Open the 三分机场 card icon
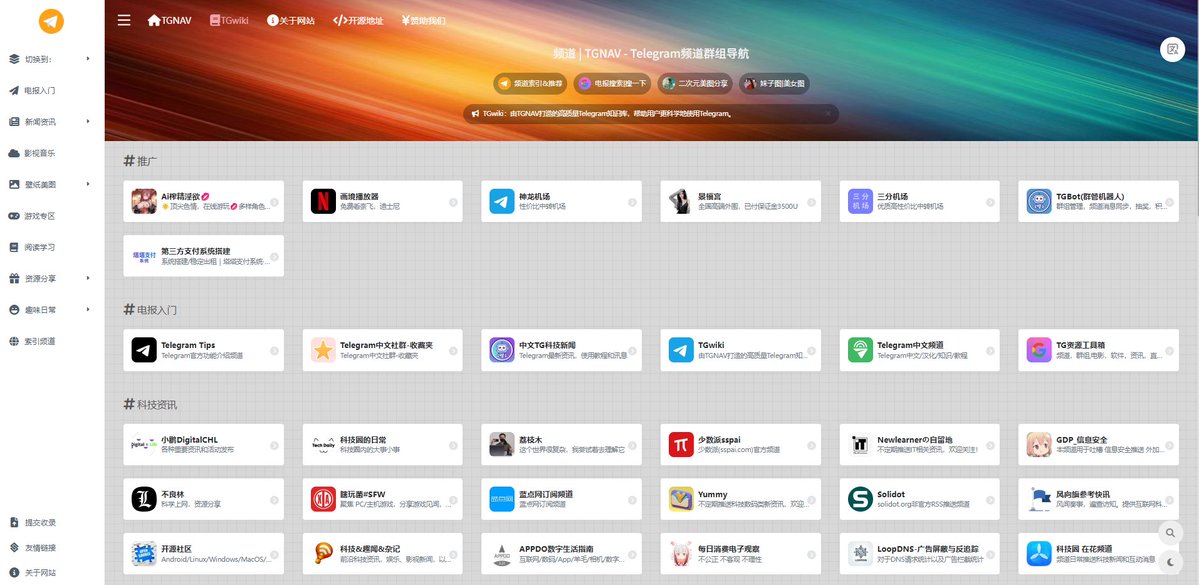The image size is (1199, 585). [x=860, y=201]
